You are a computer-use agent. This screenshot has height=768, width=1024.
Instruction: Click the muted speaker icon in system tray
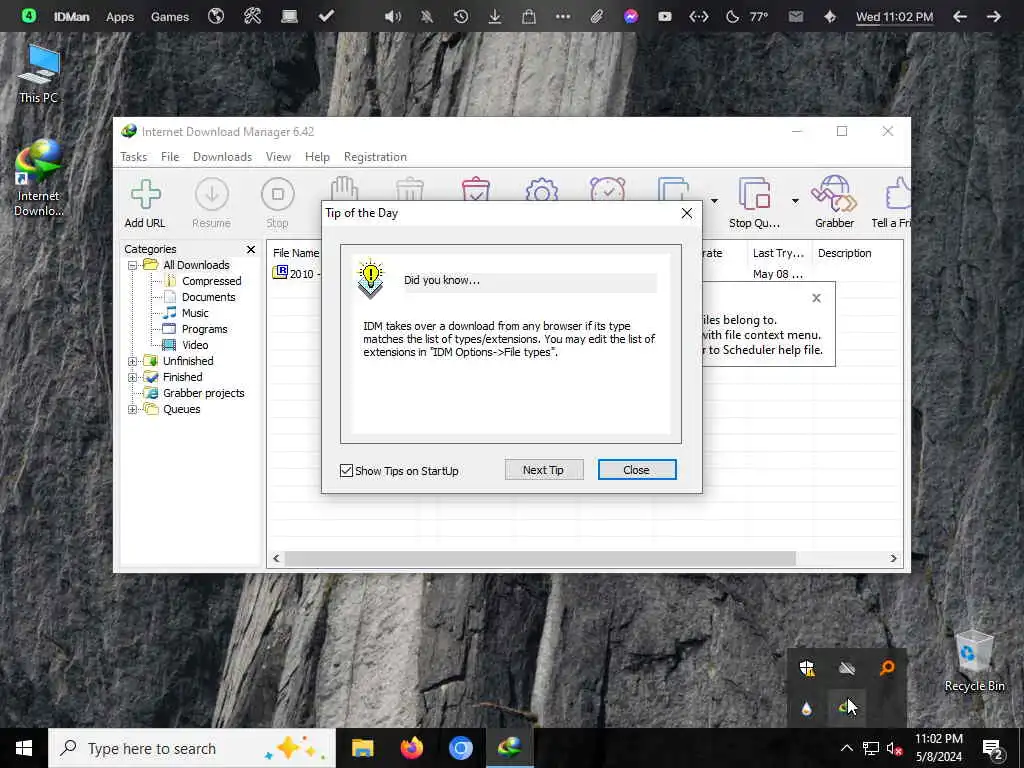pyautogui.click(x=895, y=748)
